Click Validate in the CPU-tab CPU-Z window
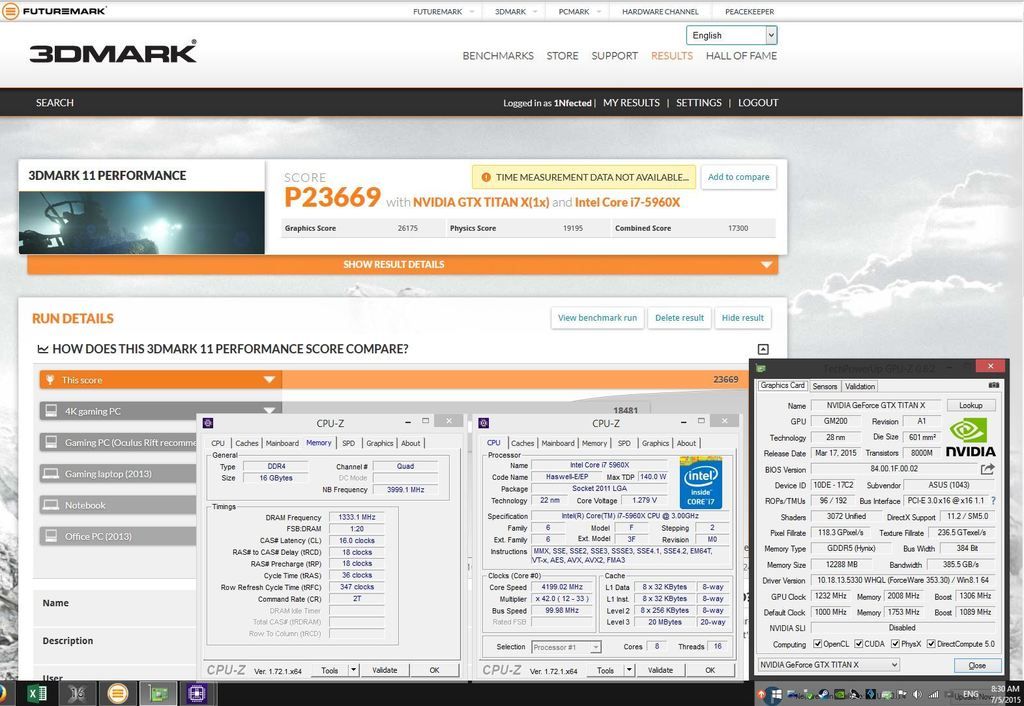Image resolution: width=1024 pixels, height=706 pixels. [660, 670]
